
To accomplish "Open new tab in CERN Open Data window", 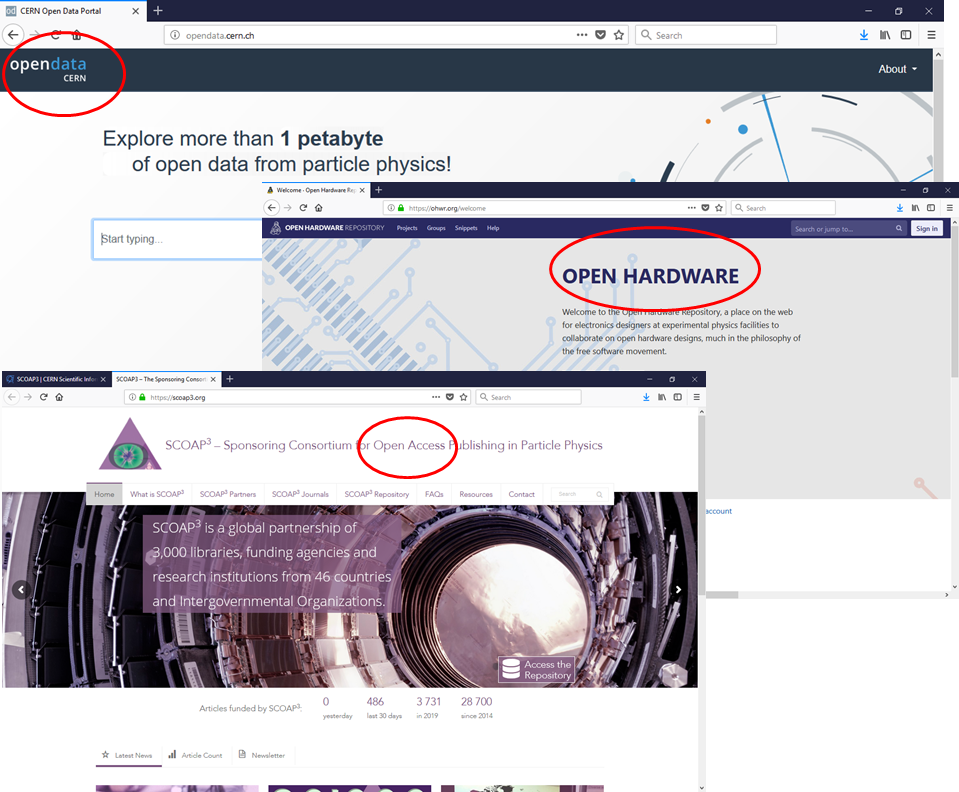I will pos(158,10).
